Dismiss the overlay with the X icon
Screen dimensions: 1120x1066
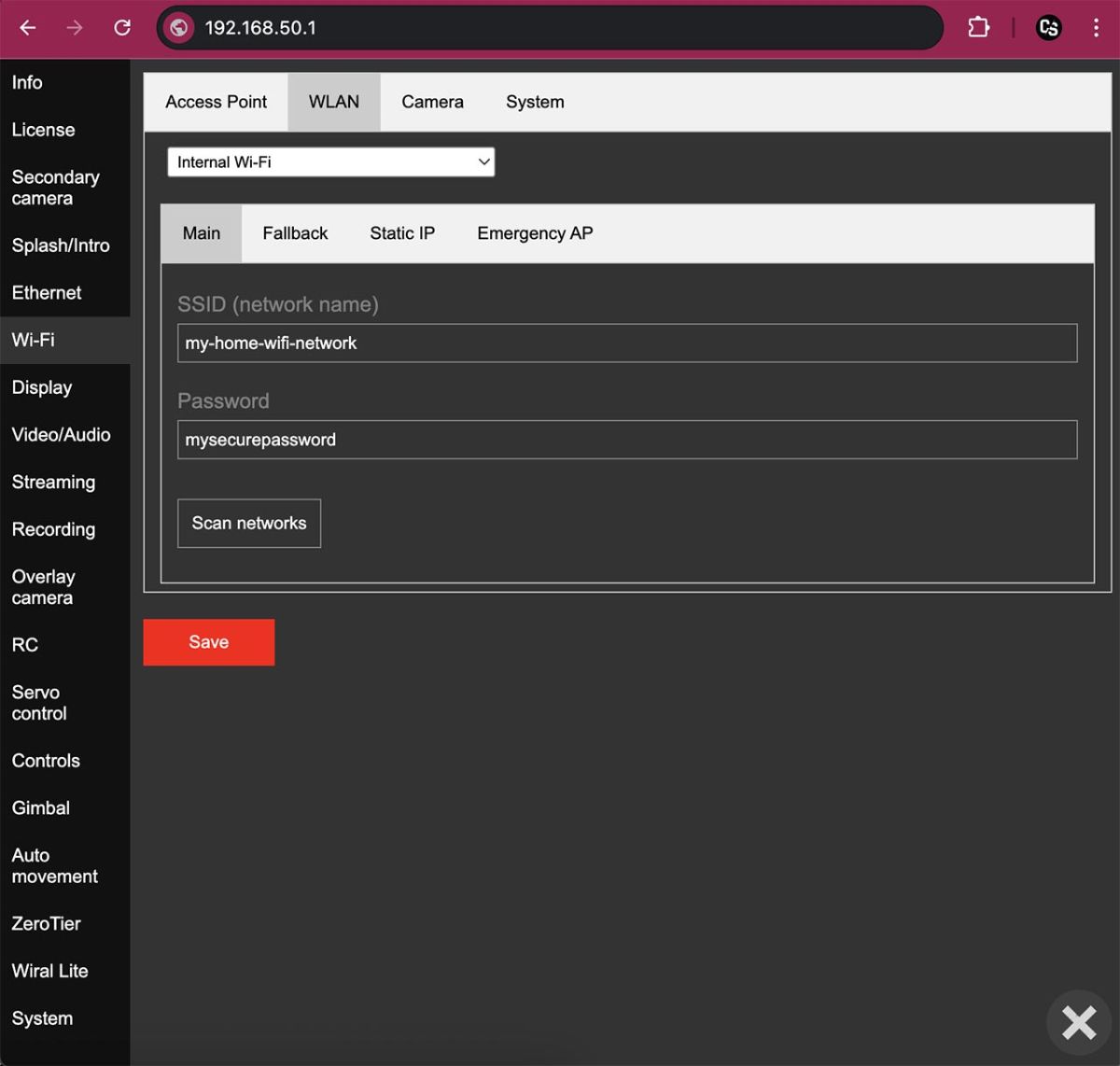(x=1079, y=1022)
